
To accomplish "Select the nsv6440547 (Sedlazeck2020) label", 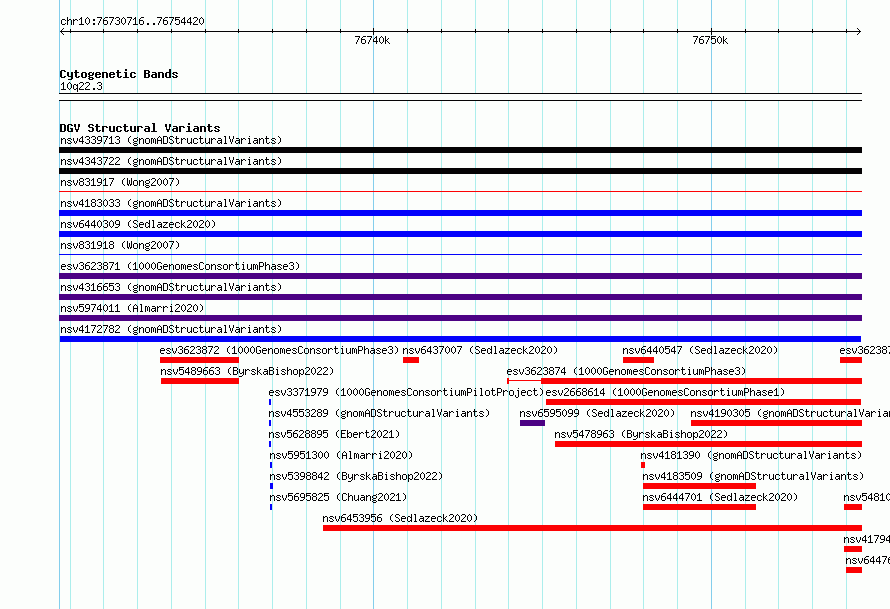I will point(700,350).
